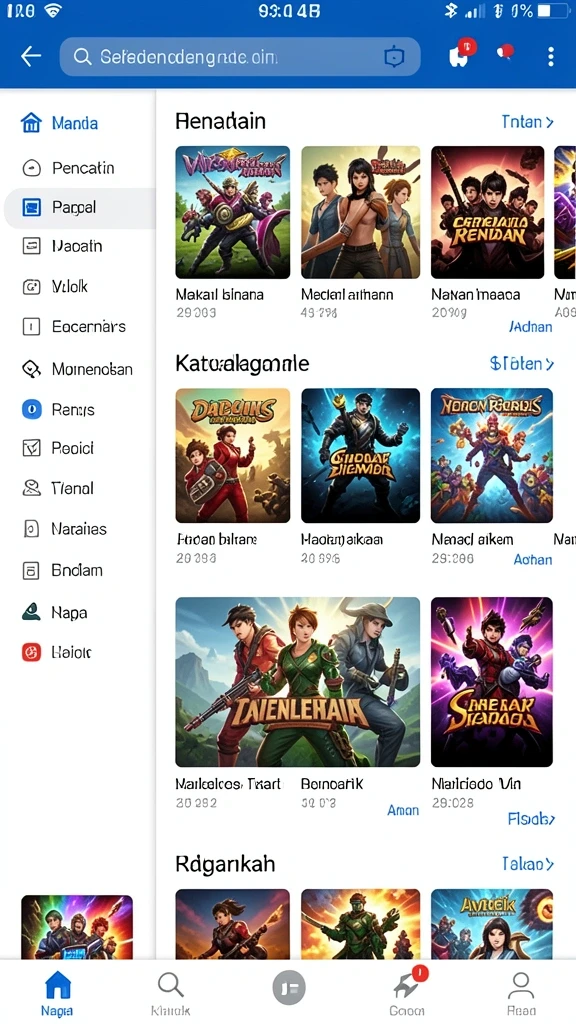The width and height of the screenshot is (576, 1024).
Task: Open the Khack search tab
Action: coord(170,993)
